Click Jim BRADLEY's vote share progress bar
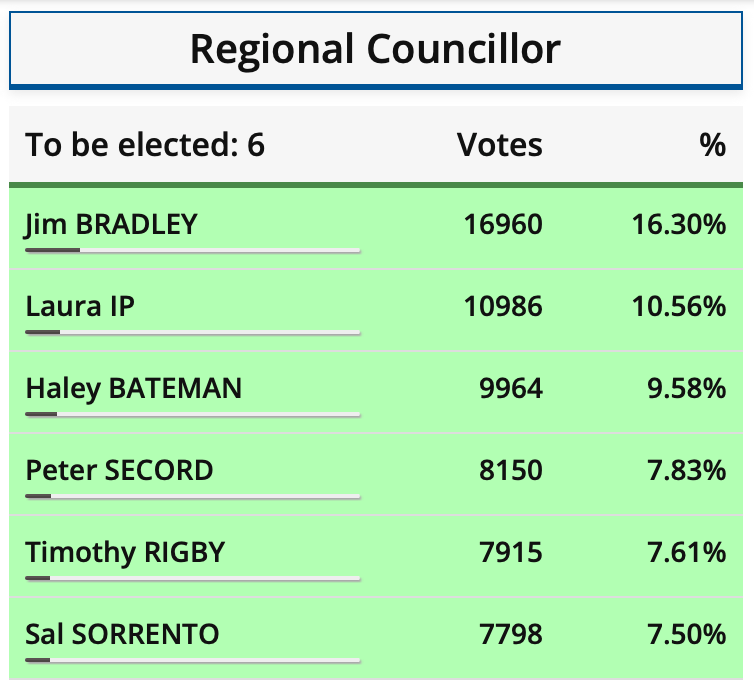The width and height of the screenshot is (754, 691). click(x=192, y=250)
